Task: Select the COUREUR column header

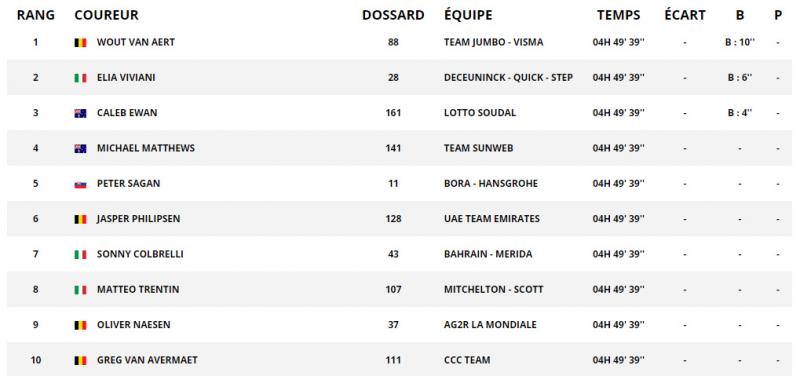Action: pos(107,15)
